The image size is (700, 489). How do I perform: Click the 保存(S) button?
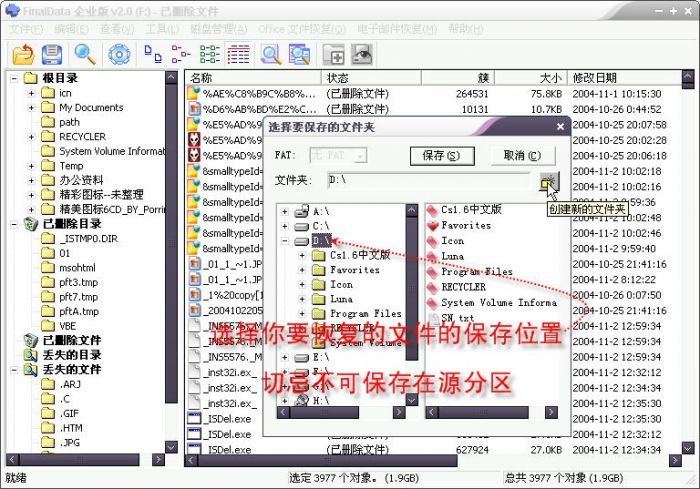[442, 156]
